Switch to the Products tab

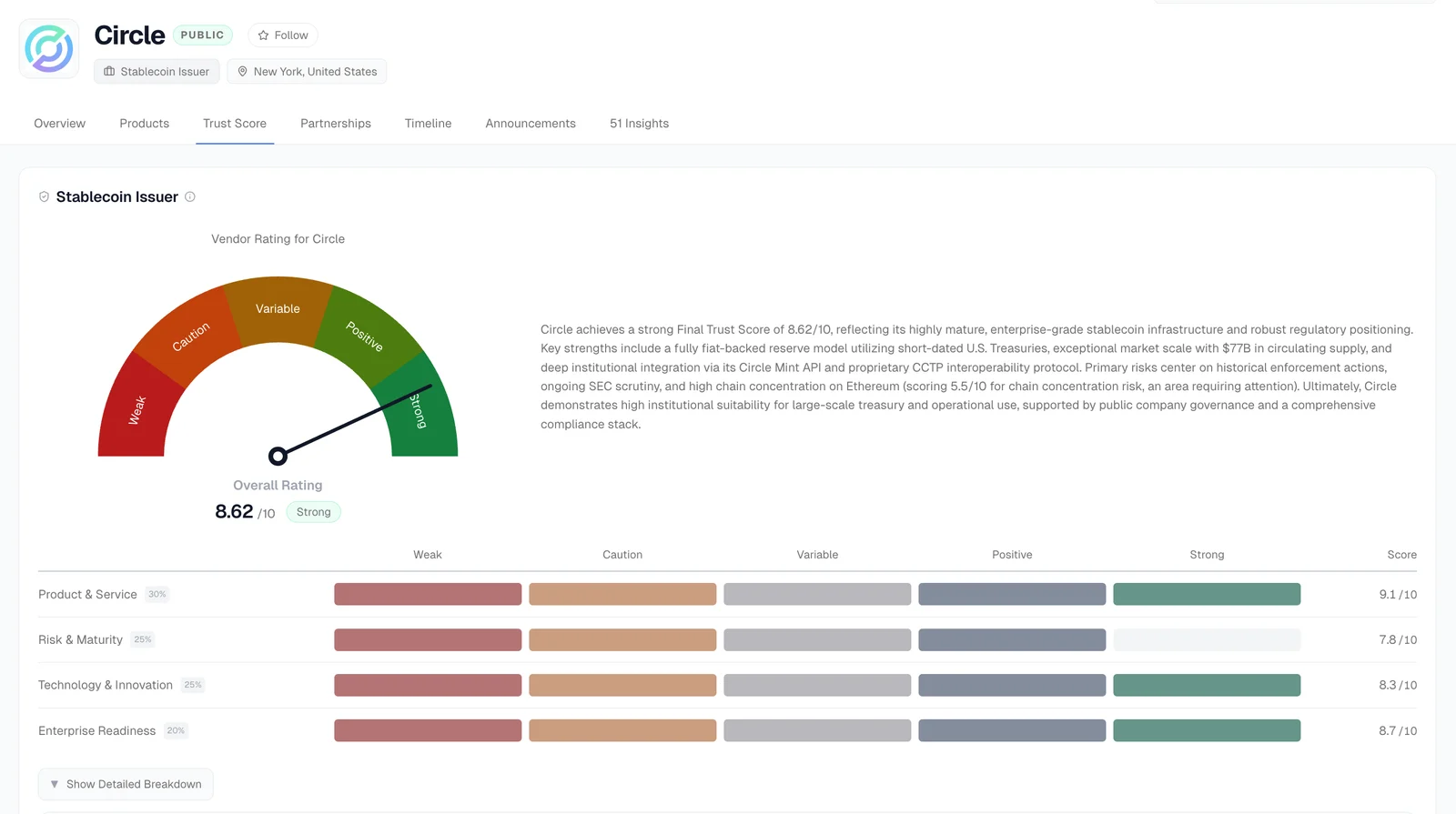(x=145, y=124)
